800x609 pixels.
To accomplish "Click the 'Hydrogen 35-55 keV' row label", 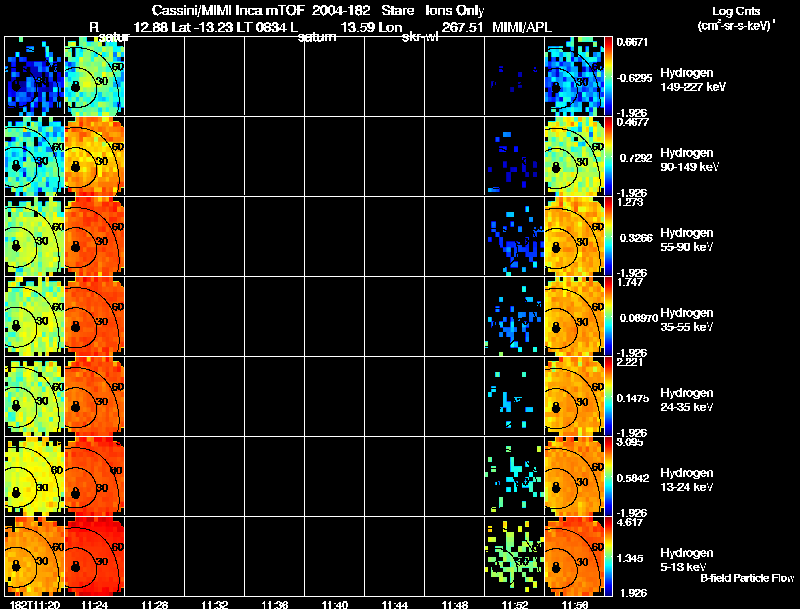I will 687,320.
